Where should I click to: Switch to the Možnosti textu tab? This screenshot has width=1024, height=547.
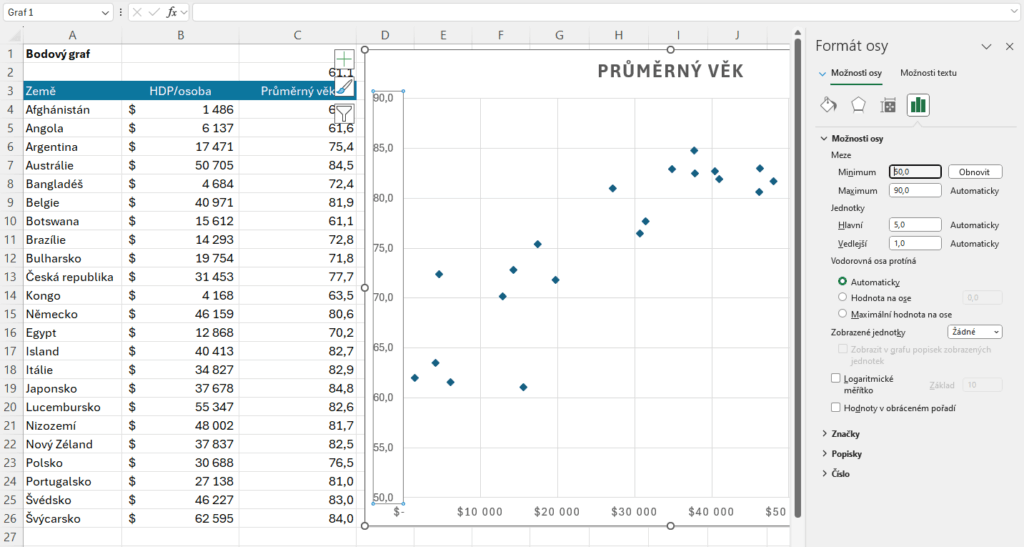[928, 73]
